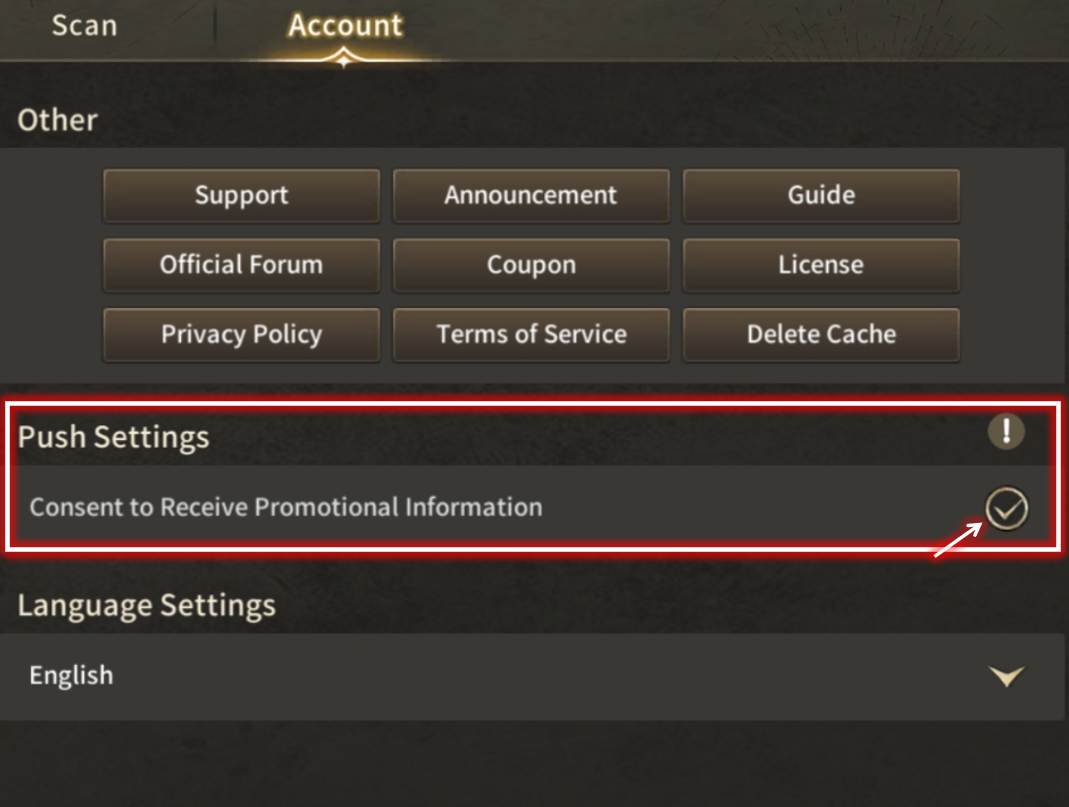Click the Push Settings exclamation info icon
Screen dimensions: 1069x807
(1006, 431)
